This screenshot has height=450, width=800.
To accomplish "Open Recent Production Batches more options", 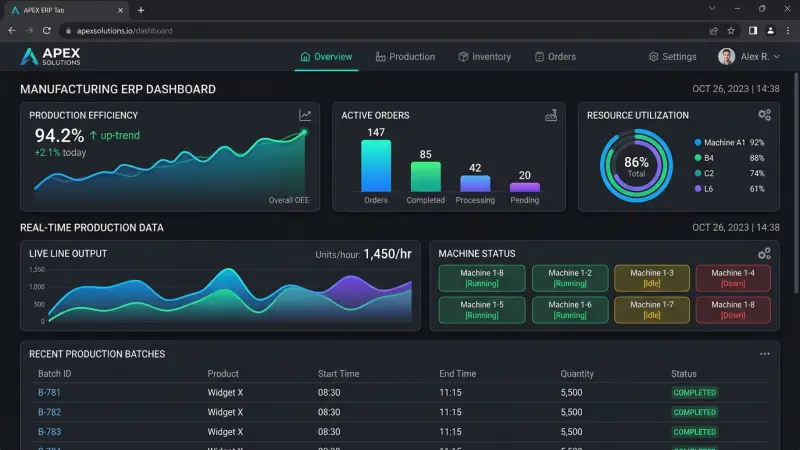I will pyautogui.click(x=764, y=354).
